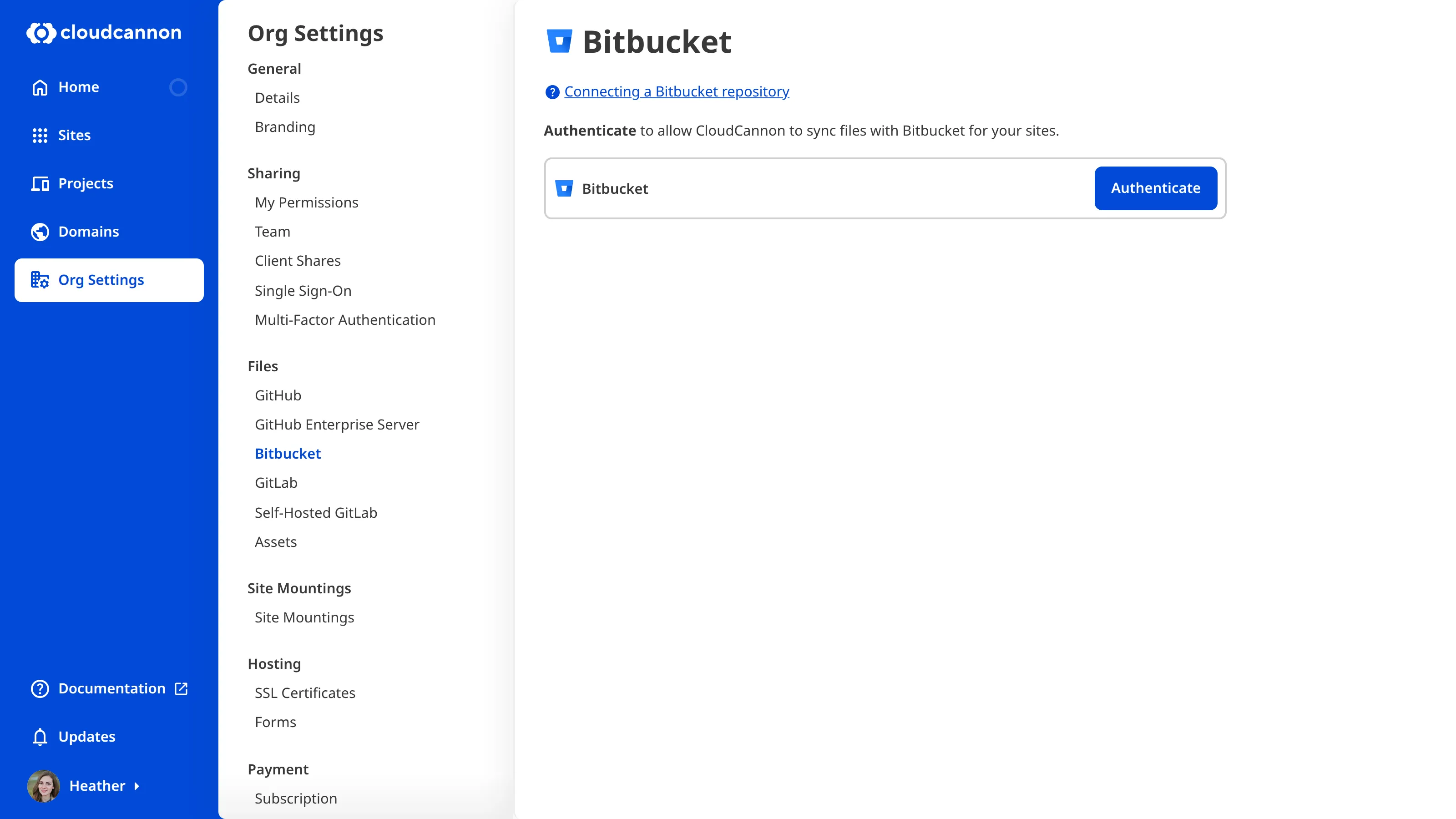1456x819 pixels.
Task: Click the Site Mountings section heading
Action: tap(299, 588)
